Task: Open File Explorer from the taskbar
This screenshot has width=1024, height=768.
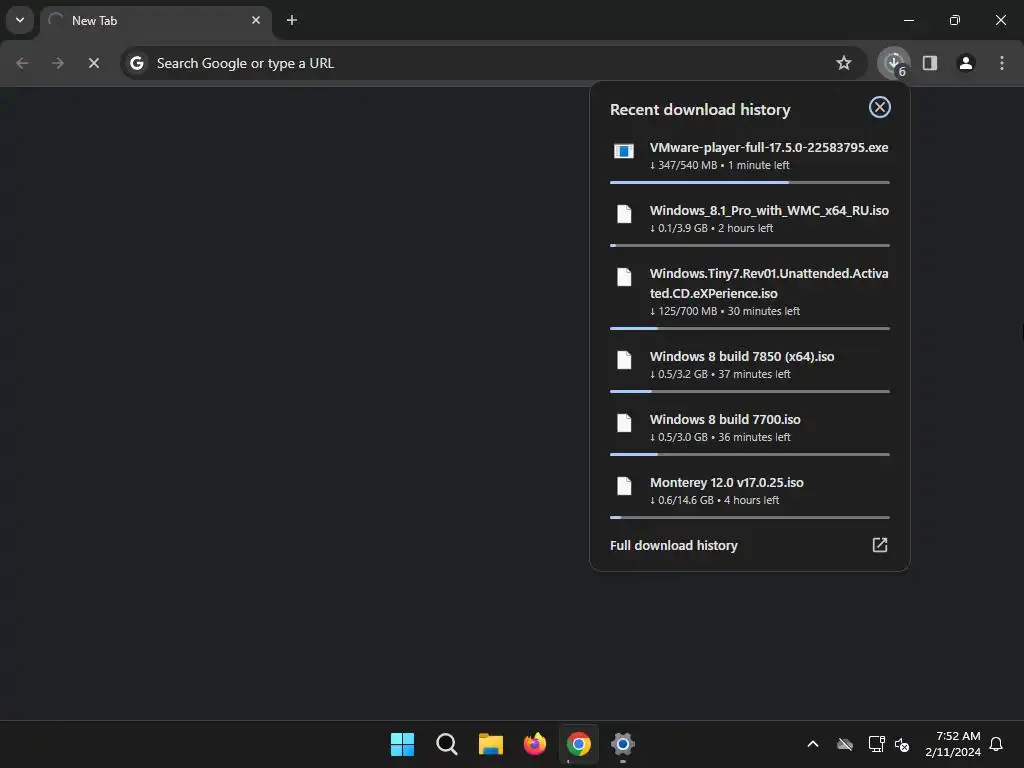Action: point(490,744)
